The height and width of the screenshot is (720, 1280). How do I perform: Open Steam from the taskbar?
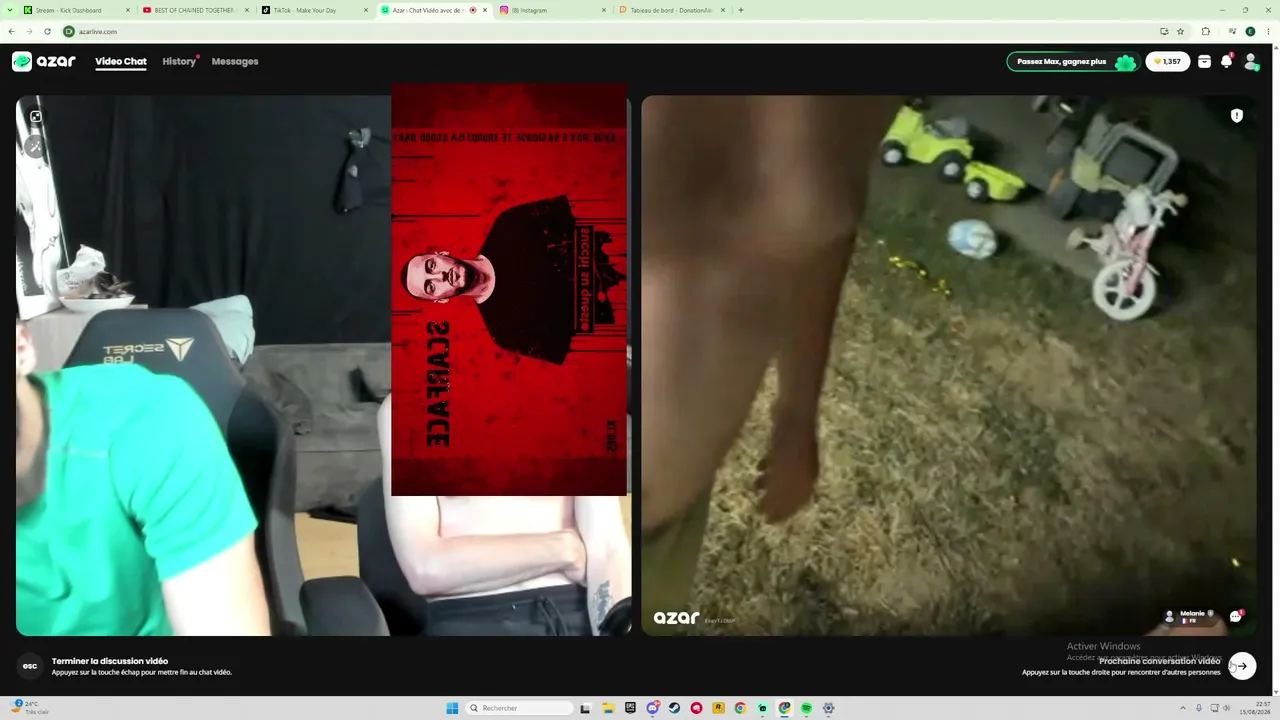pos(674,708)
